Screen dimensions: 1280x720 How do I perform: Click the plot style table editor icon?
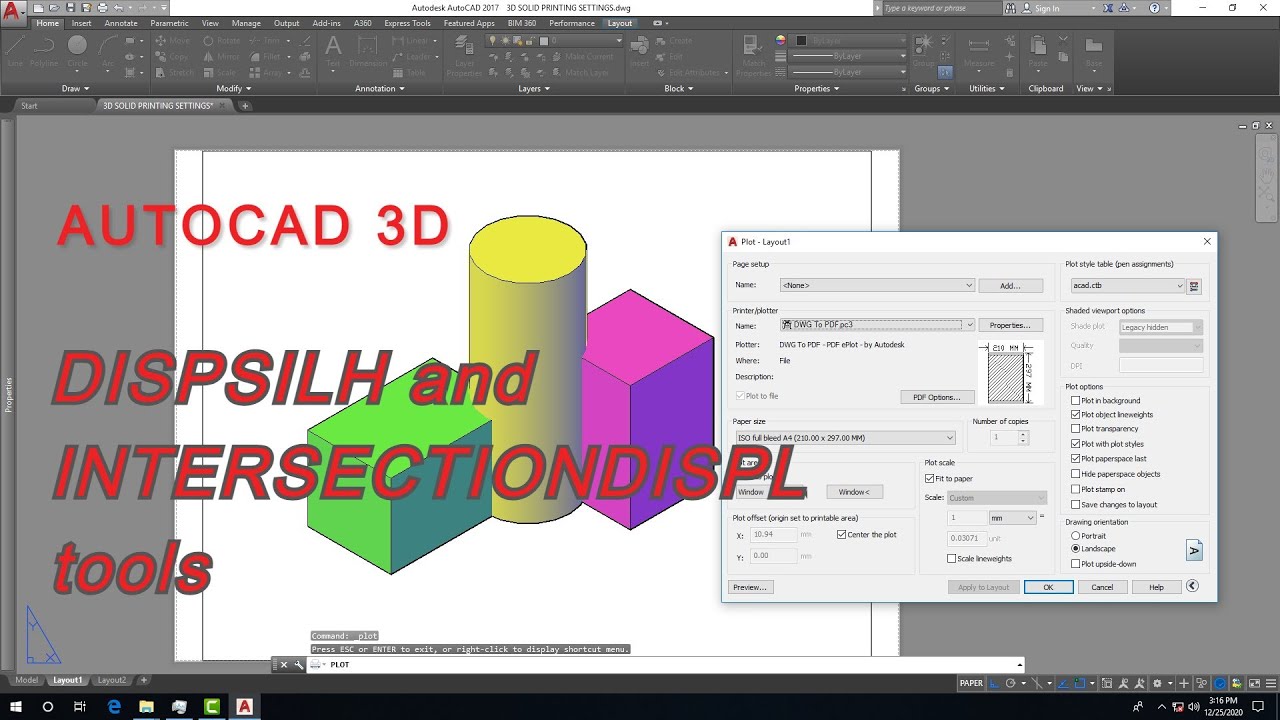tap(1194, 286)
